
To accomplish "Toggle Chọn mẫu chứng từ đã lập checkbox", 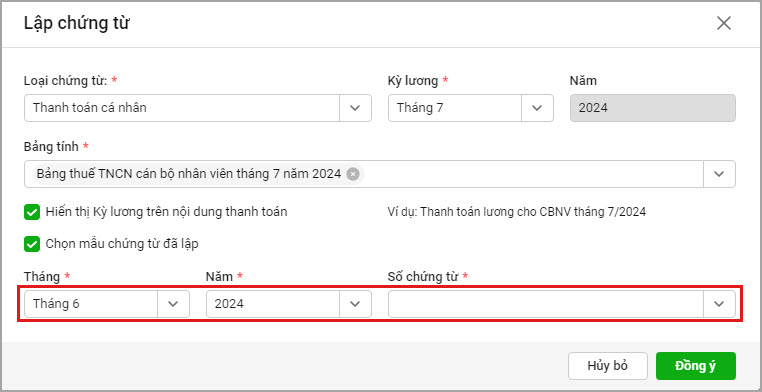I will tap(32, 244).
